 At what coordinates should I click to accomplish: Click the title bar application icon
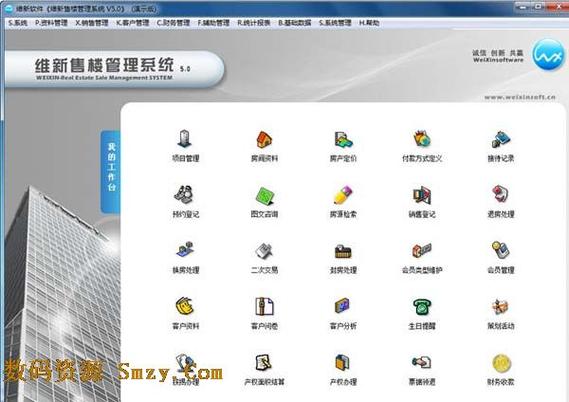click(9, 8)
